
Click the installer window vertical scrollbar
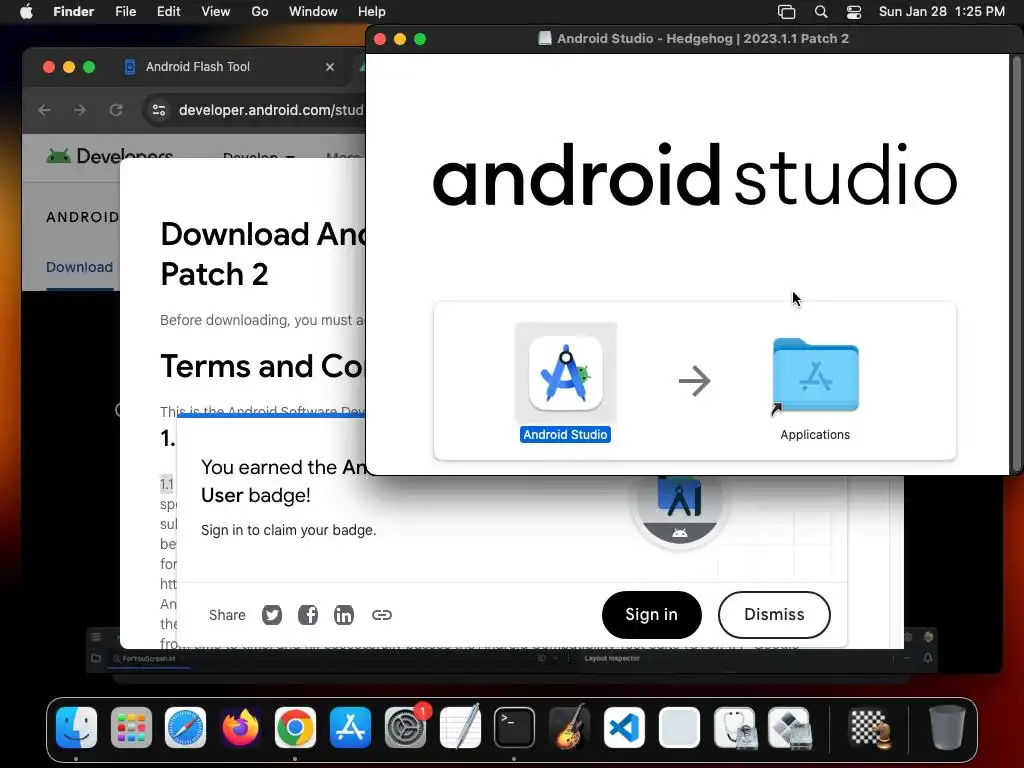[x=1016, y=264]
